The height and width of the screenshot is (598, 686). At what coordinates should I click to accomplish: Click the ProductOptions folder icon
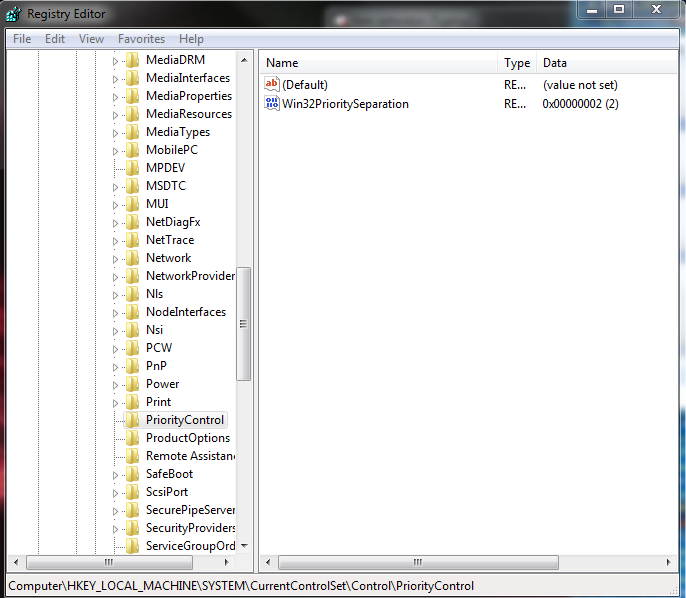(x=132, y=438)
